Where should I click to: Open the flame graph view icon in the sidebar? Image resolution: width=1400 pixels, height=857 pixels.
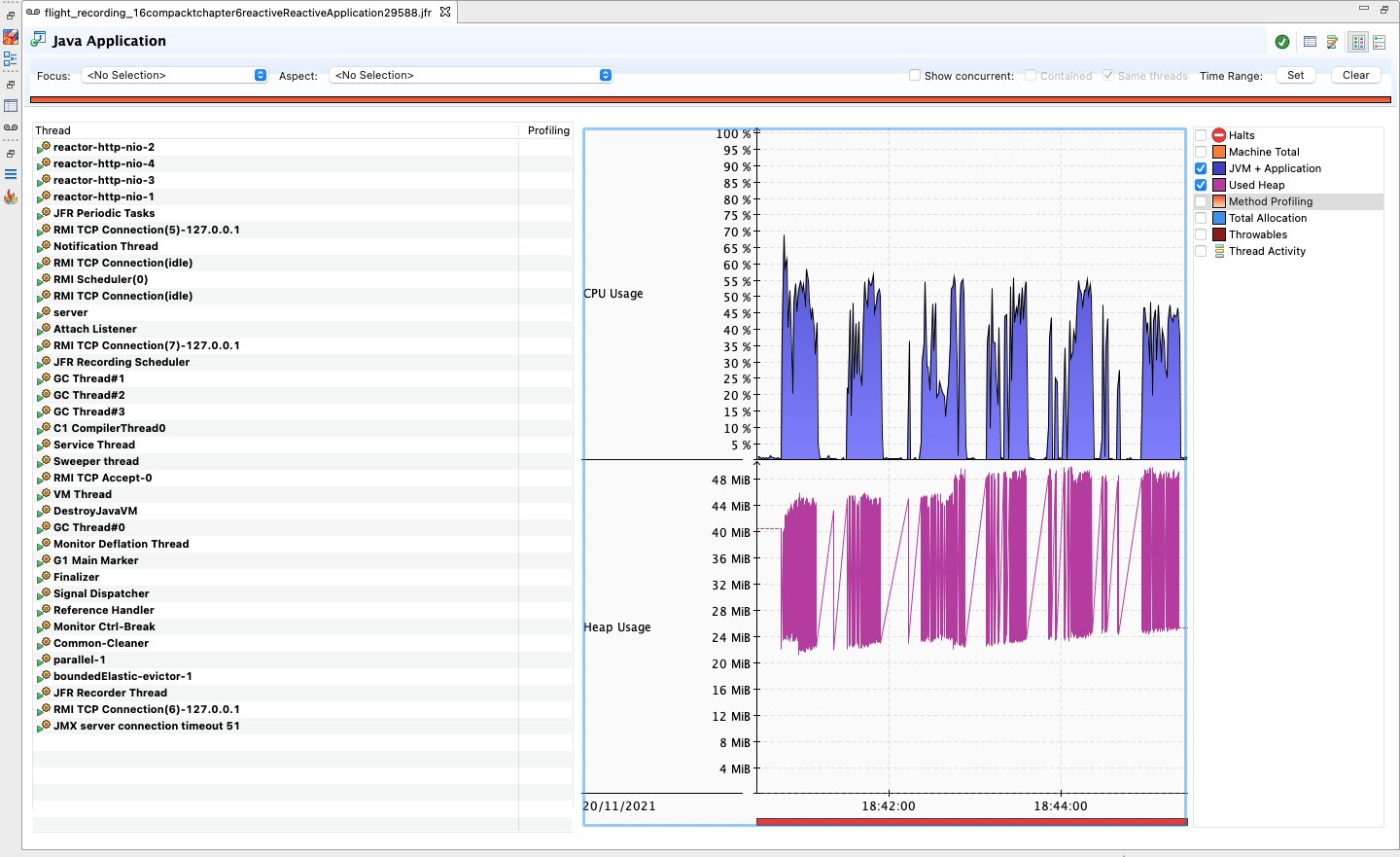click(x=11, y=197)
